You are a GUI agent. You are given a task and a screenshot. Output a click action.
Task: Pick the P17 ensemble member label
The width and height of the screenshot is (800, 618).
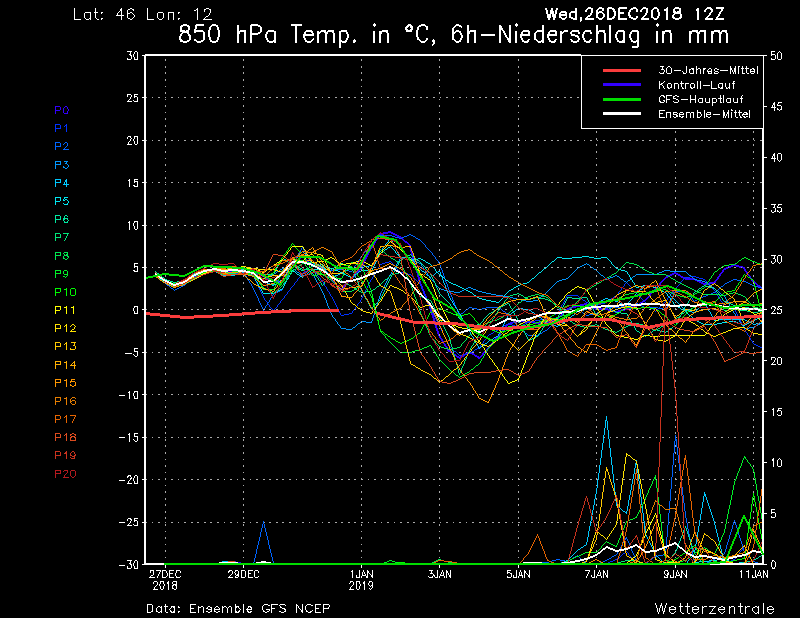pyautogui.click(x=65, y=419)
